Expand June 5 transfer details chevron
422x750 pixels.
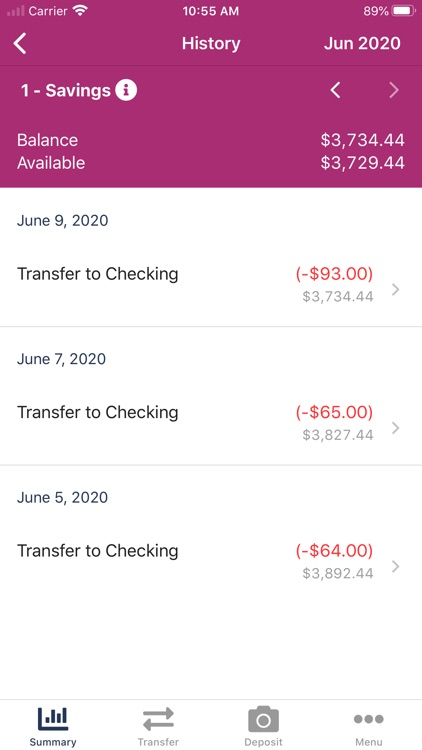(395, 566)
